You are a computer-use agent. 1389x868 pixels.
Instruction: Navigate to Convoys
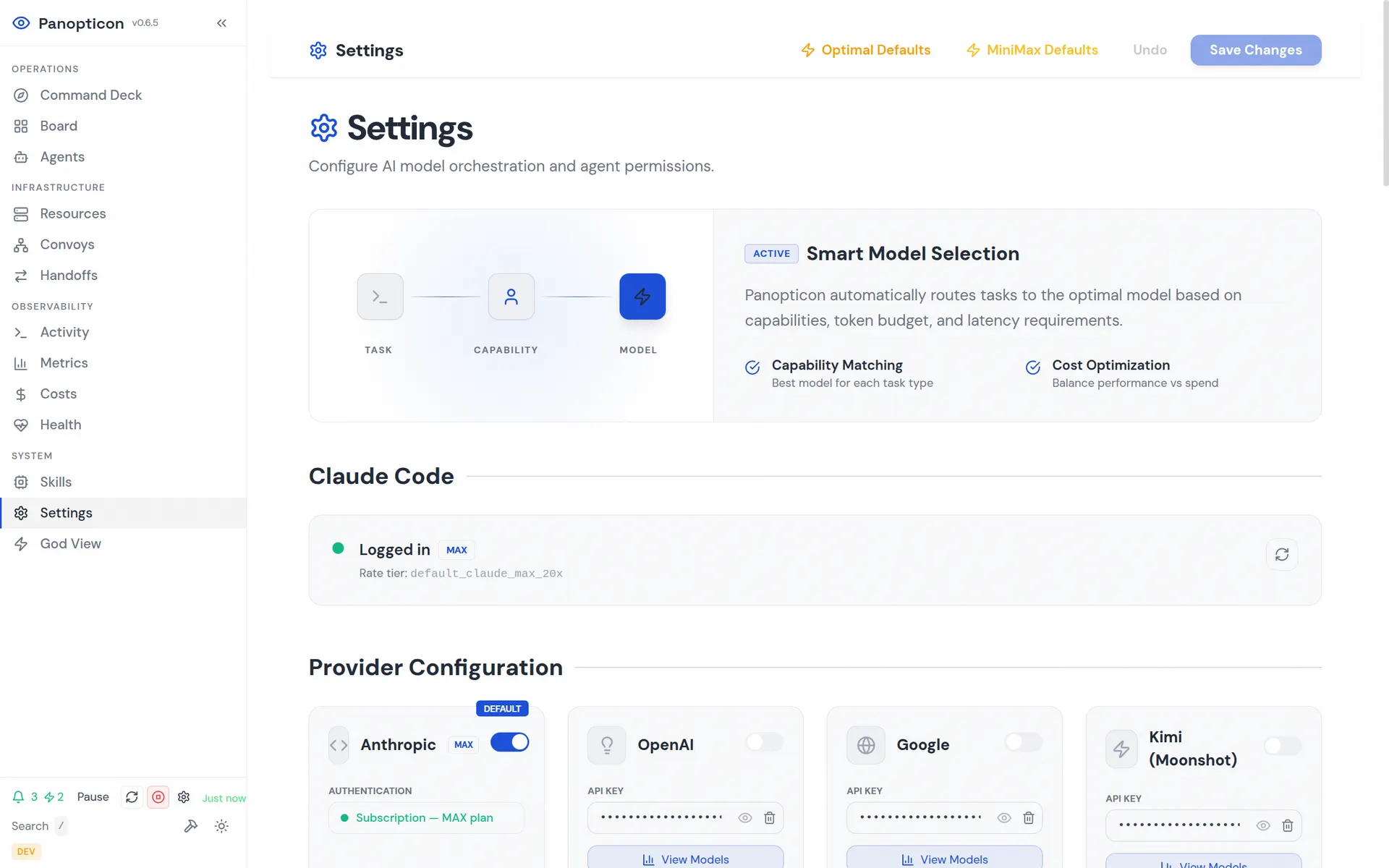pyautogui.click(x=123, y=244)
